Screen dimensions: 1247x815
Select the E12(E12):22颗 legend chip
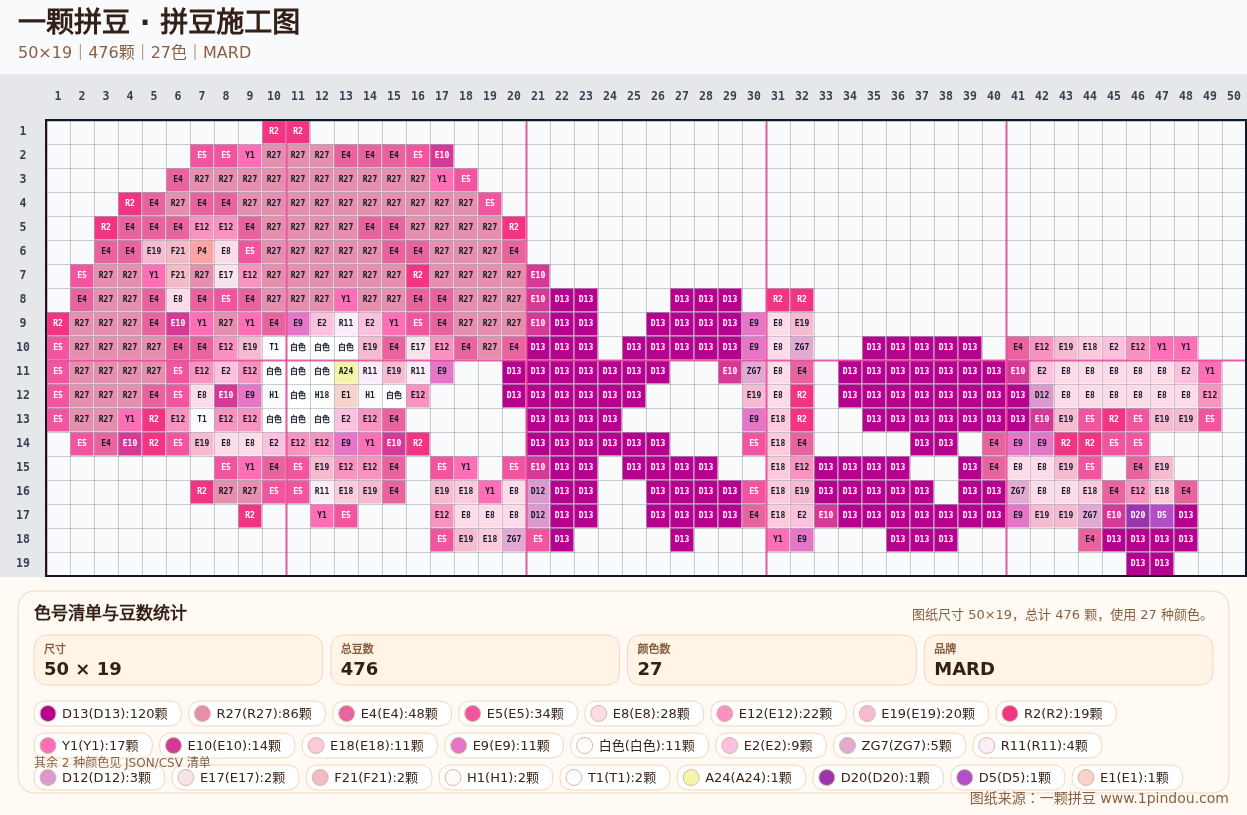tap(778, 714)
